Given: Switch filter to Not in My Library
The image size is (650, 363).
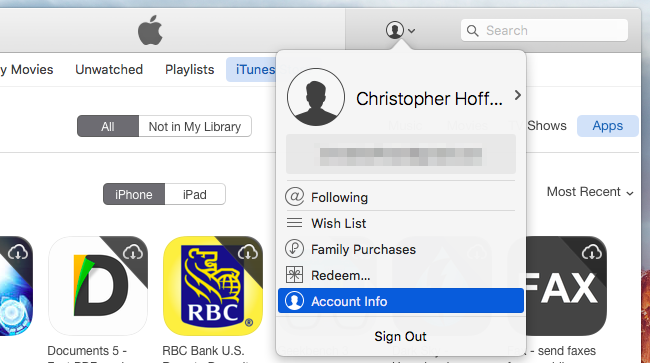Looking at the screenshot, I should click(195, 126).
